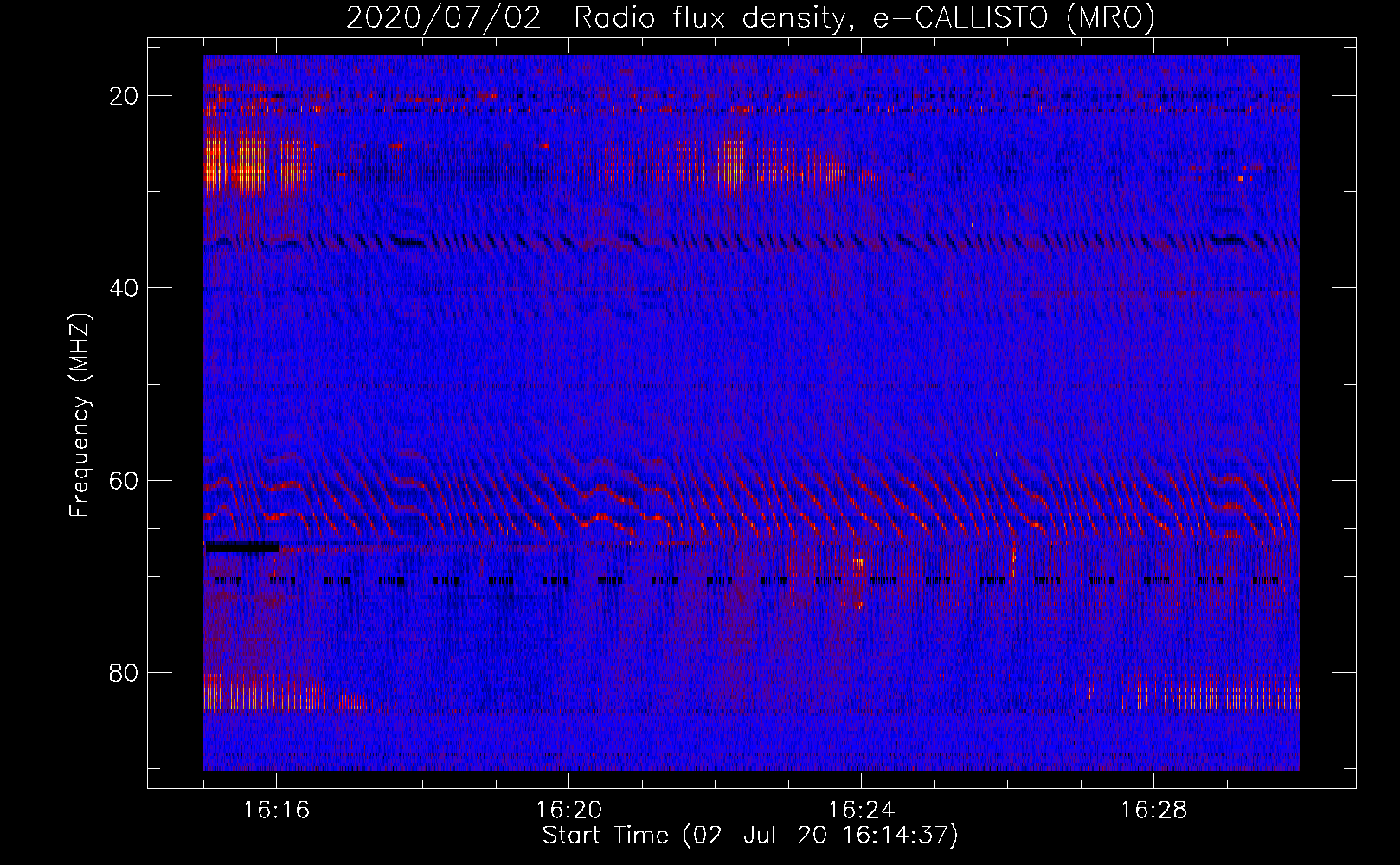Image resolution: width=1400 pixels, height=865 pixels.
Task: Click the 80 MHz frequency tick label
Action: tap(124, 673)
